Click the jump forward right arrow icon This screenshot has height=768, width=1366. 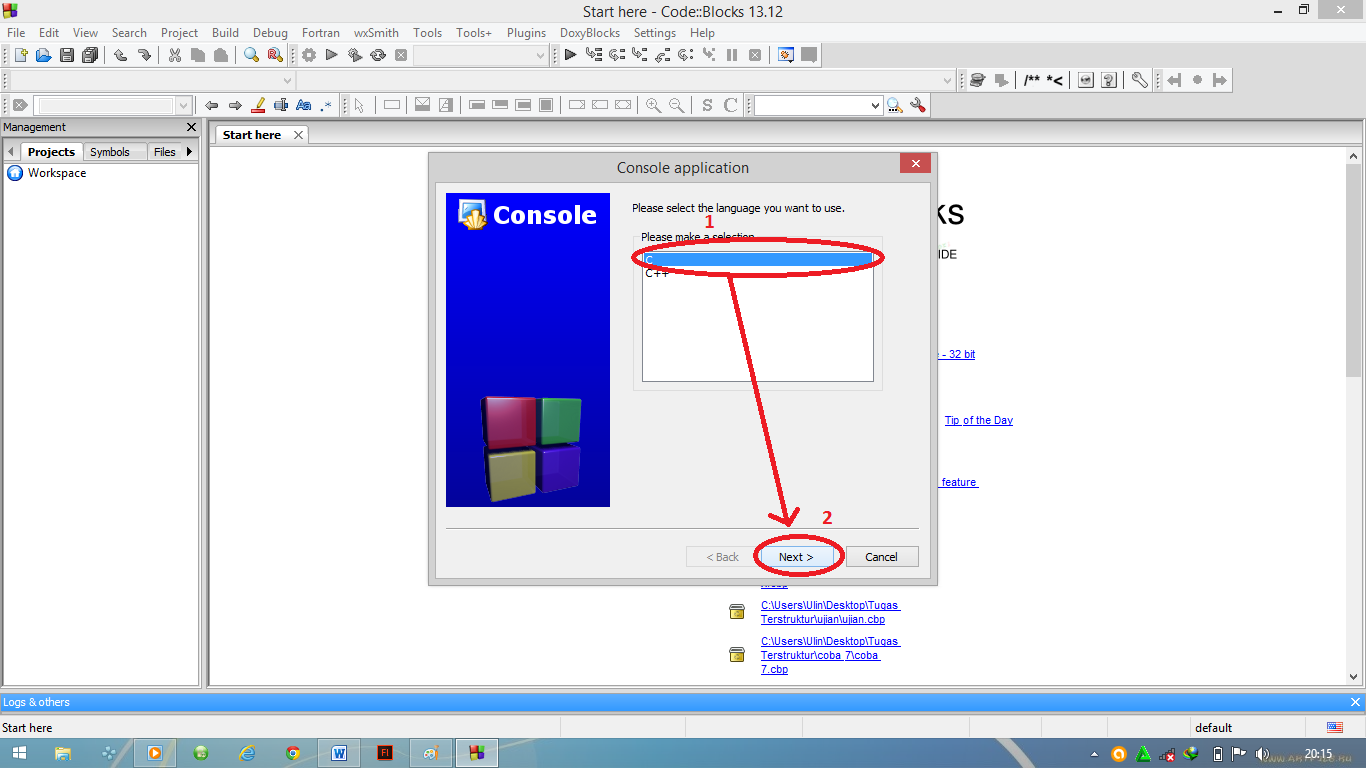point(1220,80)
